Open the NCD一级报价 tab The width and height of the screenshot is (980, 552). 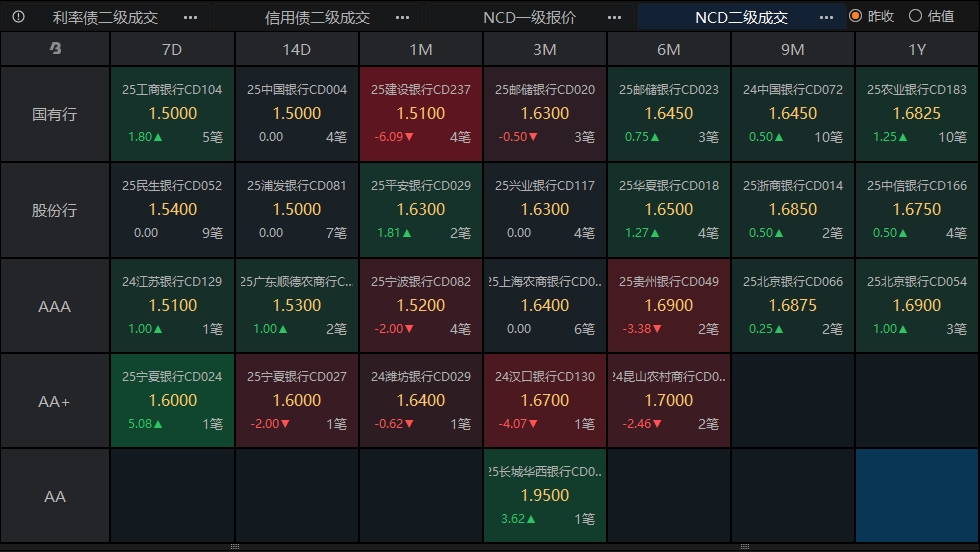pyautogui.click(x=529, y=18)
